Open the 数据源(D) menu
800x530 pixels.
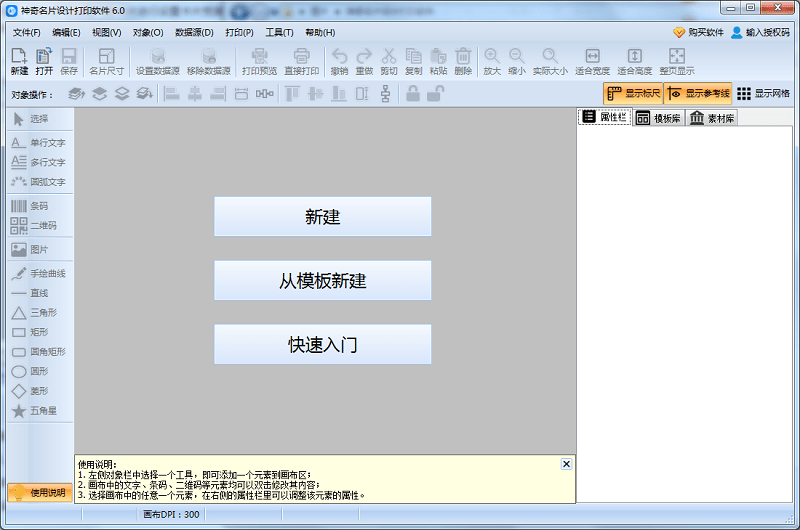(x=195, y=32)
